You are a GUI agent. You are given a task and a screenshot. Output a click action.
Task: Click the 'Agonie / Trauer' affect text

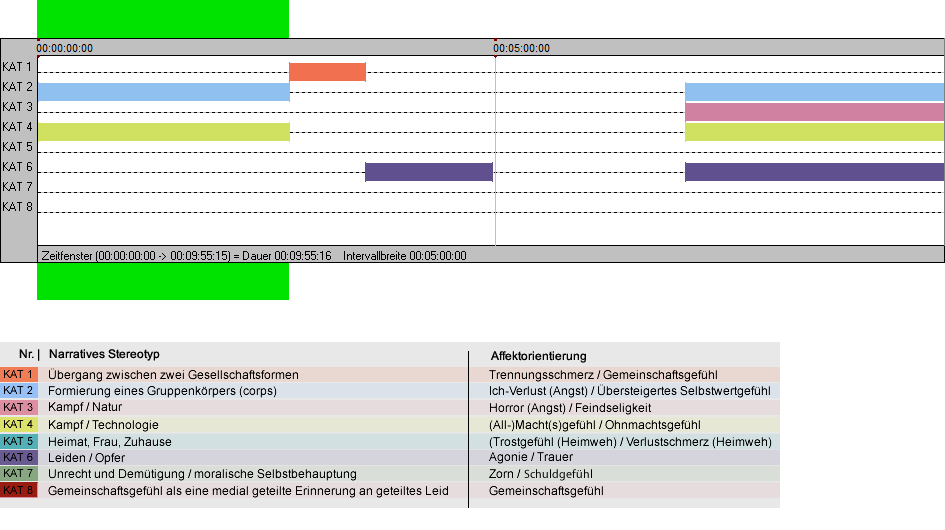tap(530, 457)
